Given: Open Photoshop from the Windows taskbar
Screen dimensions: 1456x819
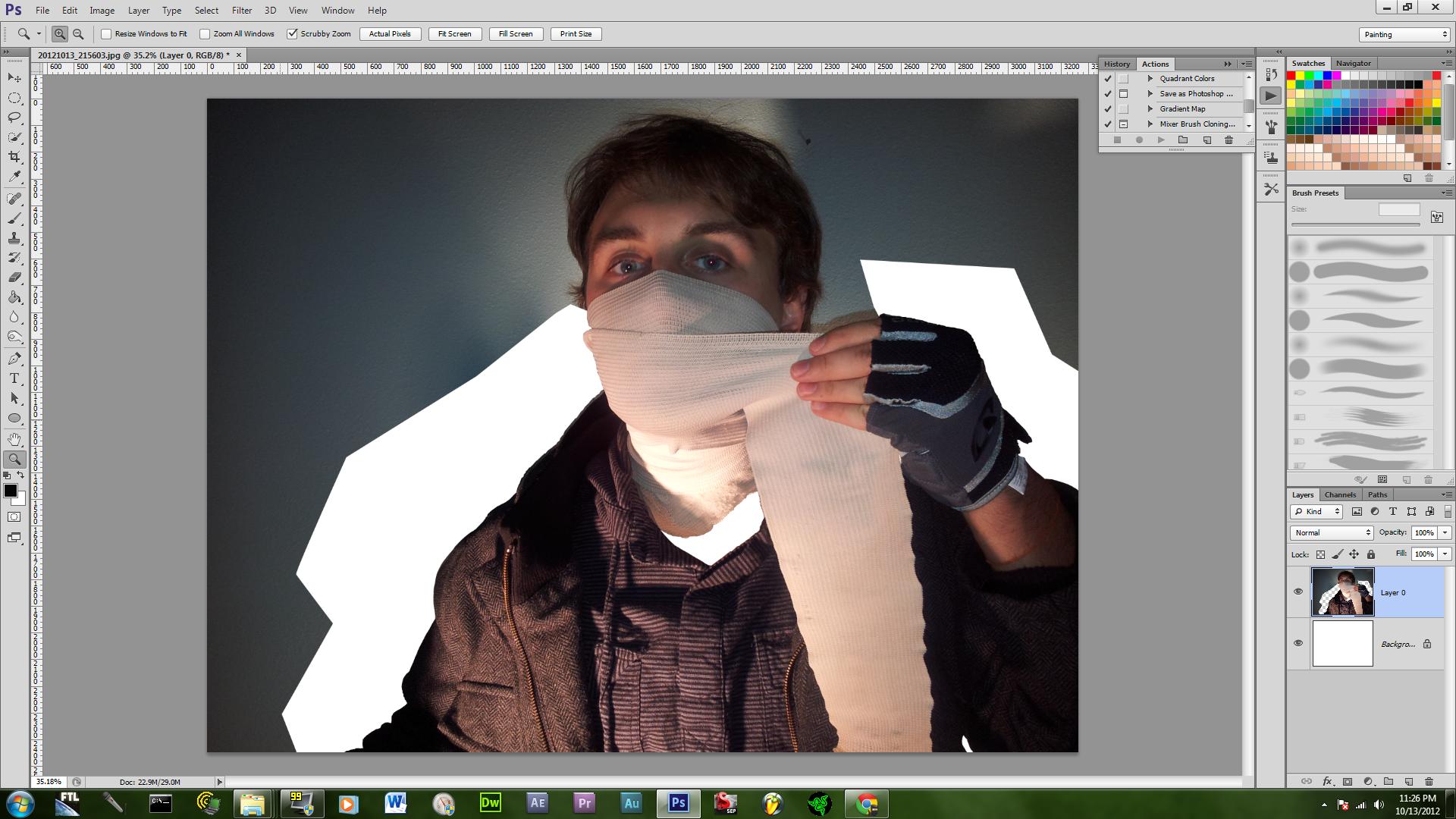Looking at the screenshot, I should click(x=678, y=803).
